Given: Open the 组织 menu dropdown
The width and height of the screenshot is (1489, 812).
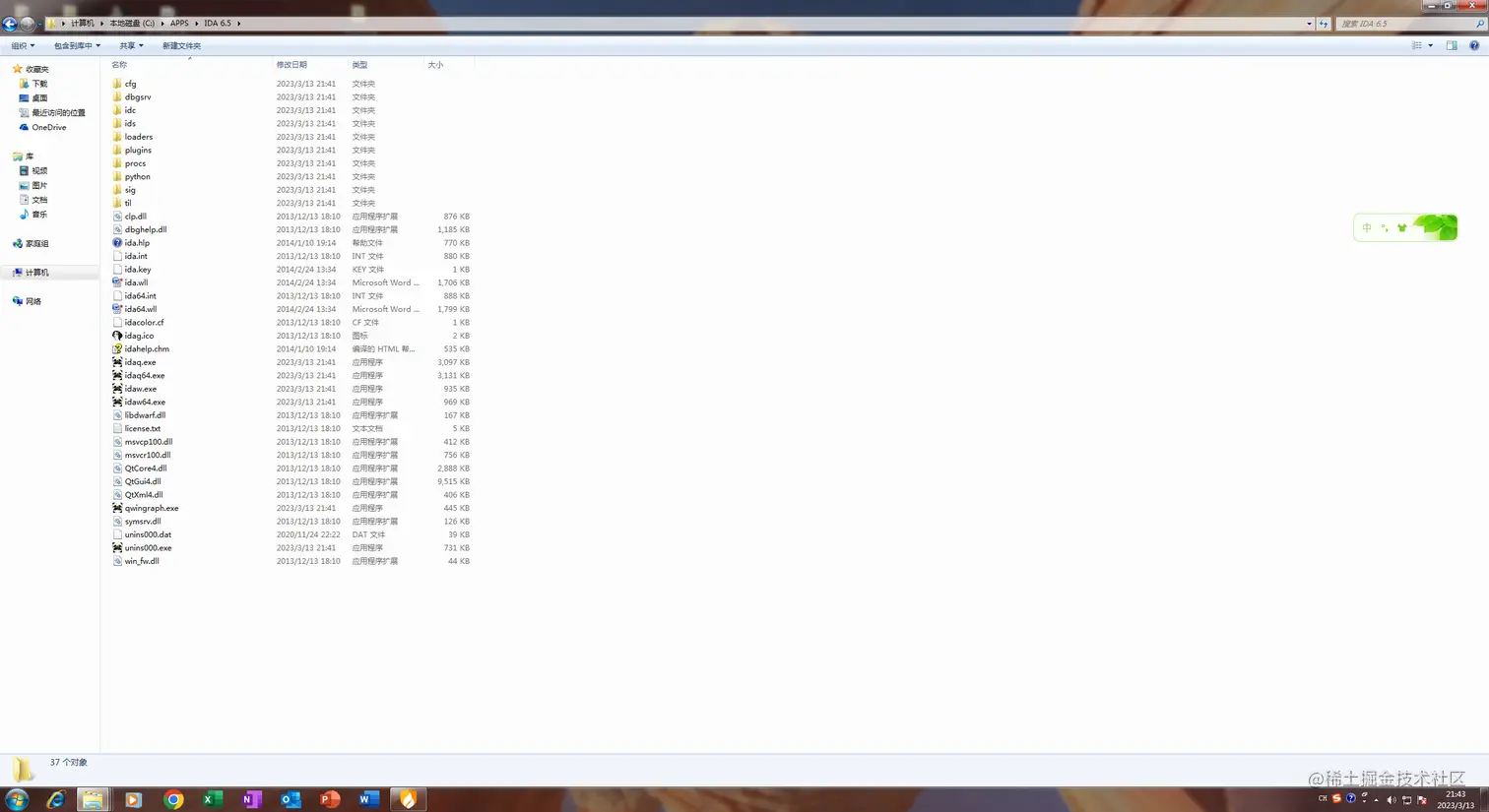Looking at the screenshot, I should tap(23, 45).
